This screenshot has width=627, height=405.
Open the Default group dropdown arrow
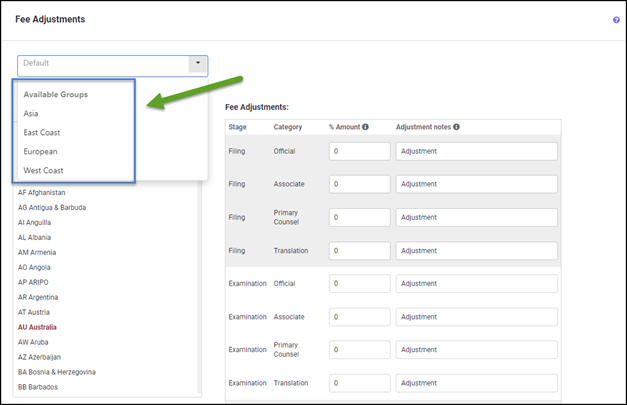[x=198, y=64]
